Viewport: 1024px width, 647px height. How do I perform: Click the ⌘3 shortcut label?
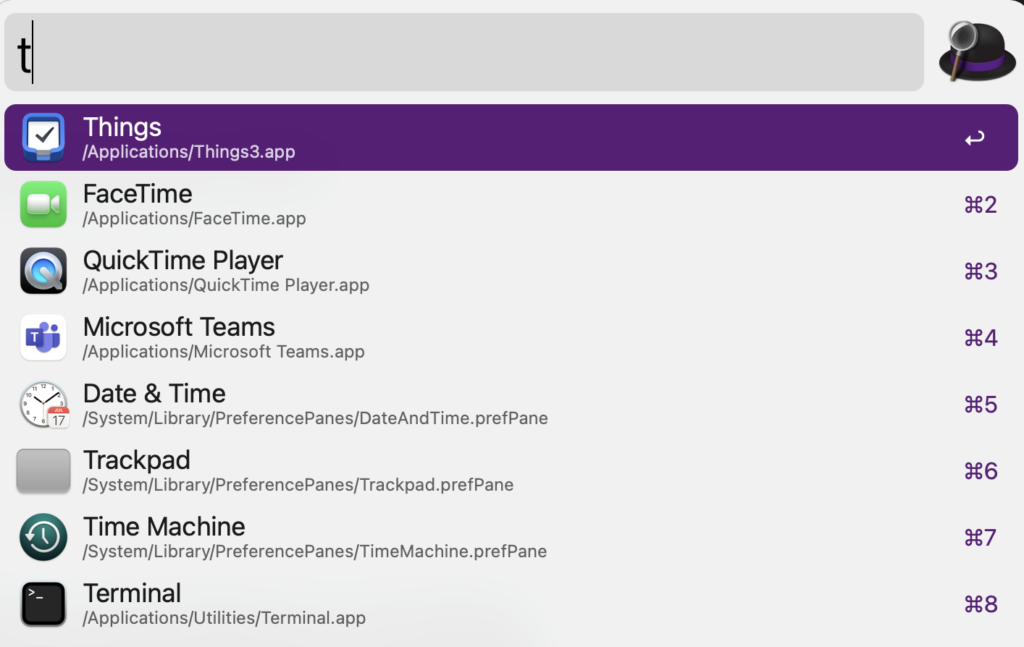pyautogui.click(x=980, y=272)
